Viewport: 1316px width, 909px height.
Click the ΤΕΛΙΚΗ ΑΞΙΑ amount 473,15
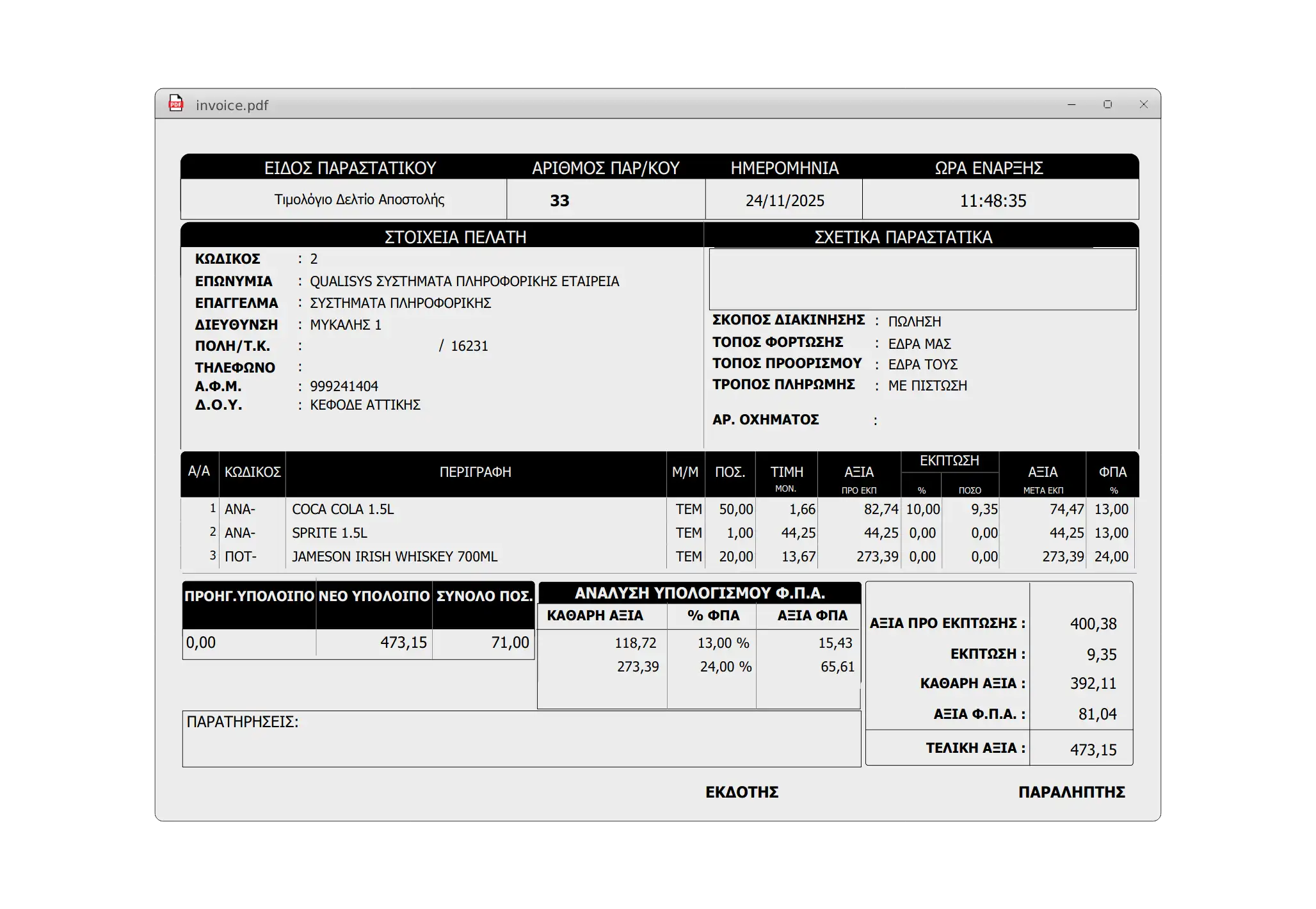(1093, 750)
